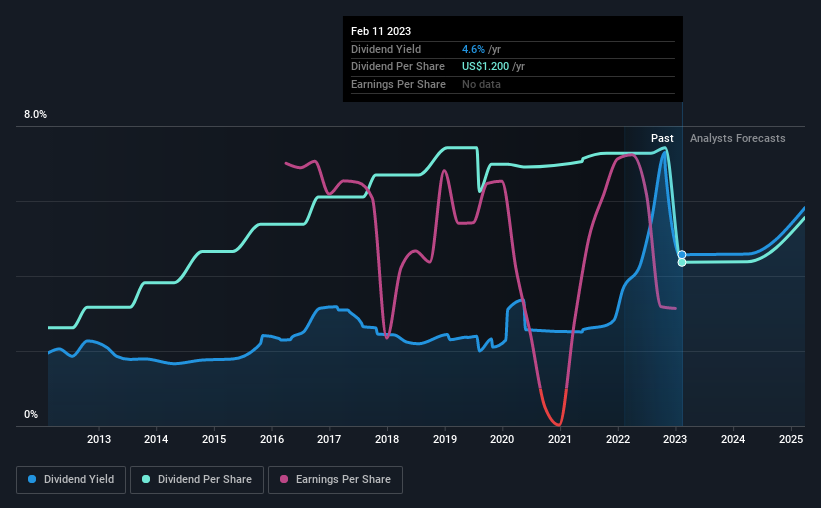The height and width of the screenshot is (508, 821).
Task: Click Dividend Per Share row label in tooltip
Action: pyautogui.click(x=398, y=67)
